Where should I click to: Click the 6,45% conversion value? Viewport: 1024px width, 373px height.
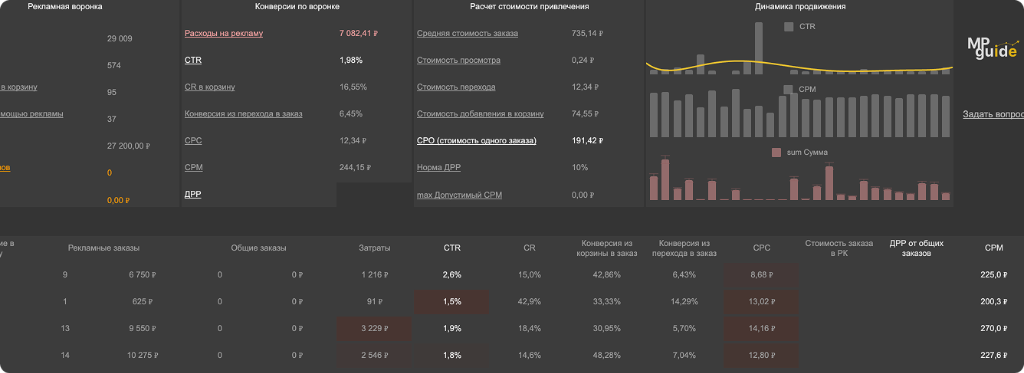coord(351,114)
